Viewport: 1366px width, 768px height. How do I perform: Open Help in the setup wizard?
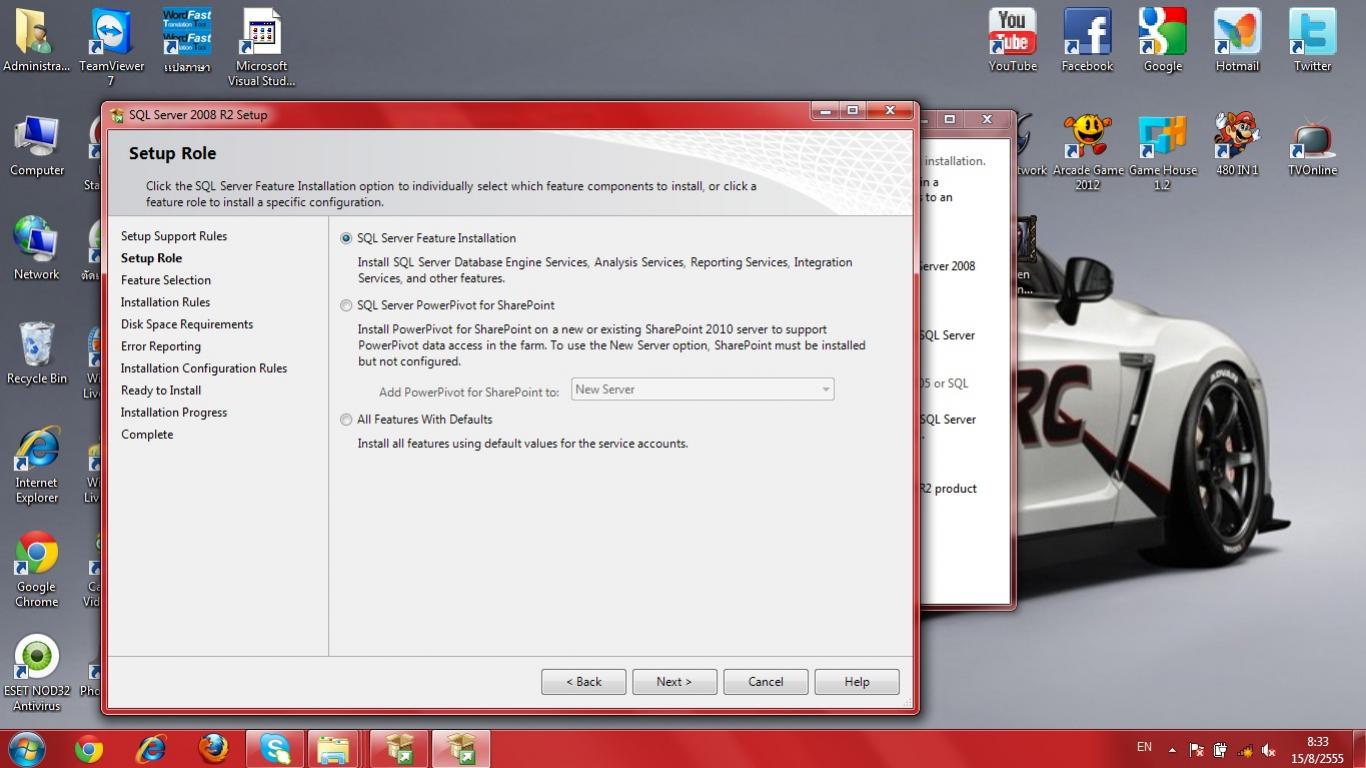click(x=856, y=682)
